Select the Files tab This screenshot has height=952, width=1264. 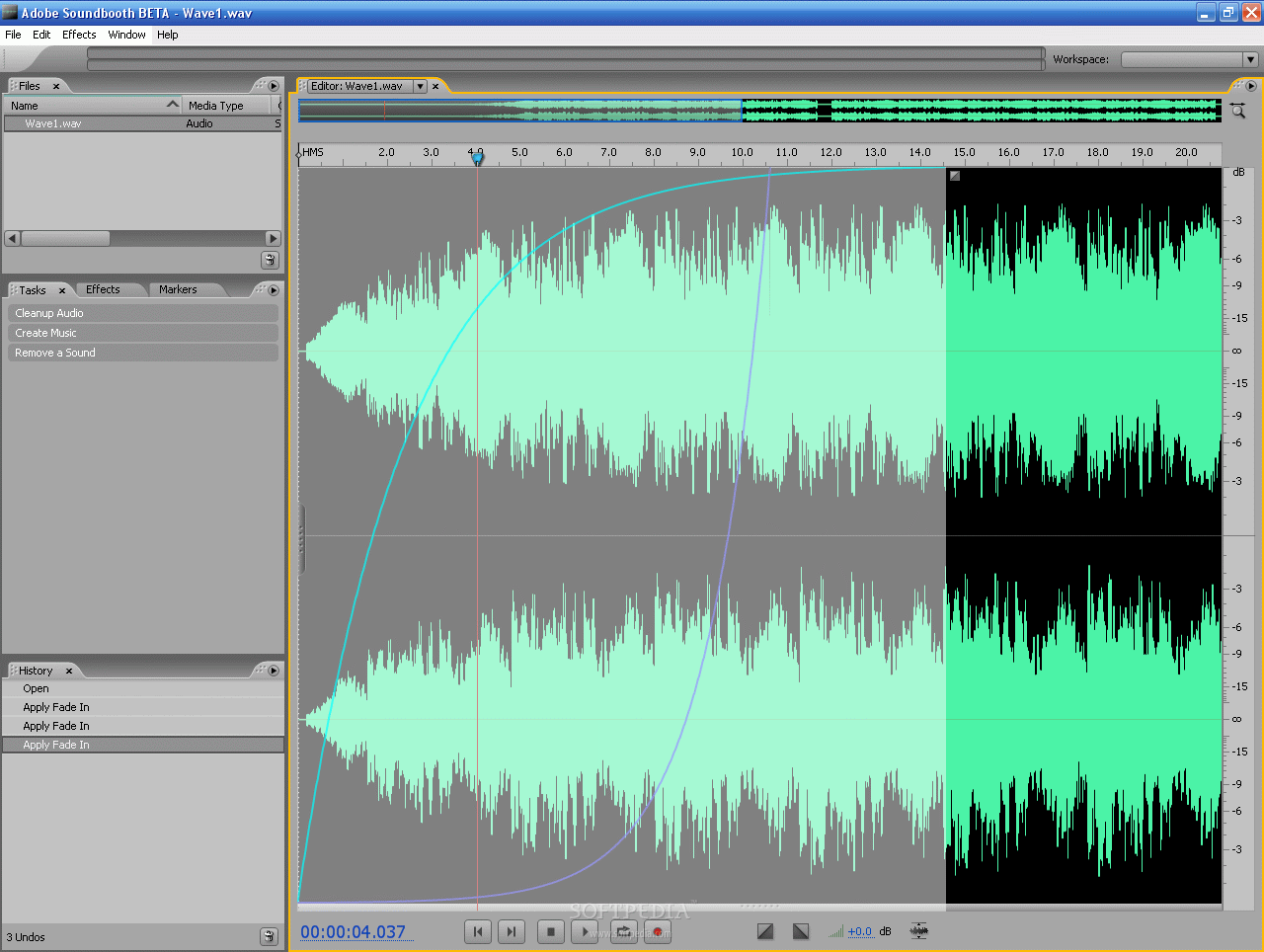point(30,86)
